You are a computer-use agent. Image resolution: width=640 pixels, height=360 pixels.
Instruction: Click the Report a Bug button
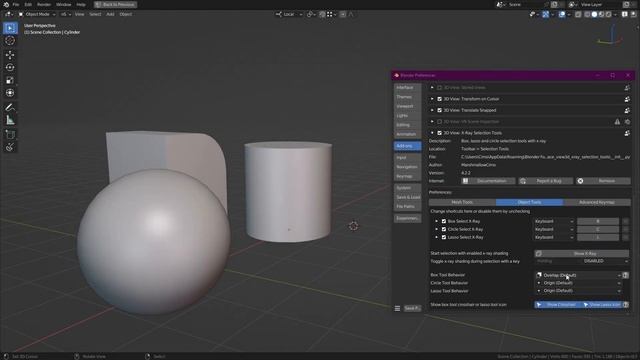(546, 181)
